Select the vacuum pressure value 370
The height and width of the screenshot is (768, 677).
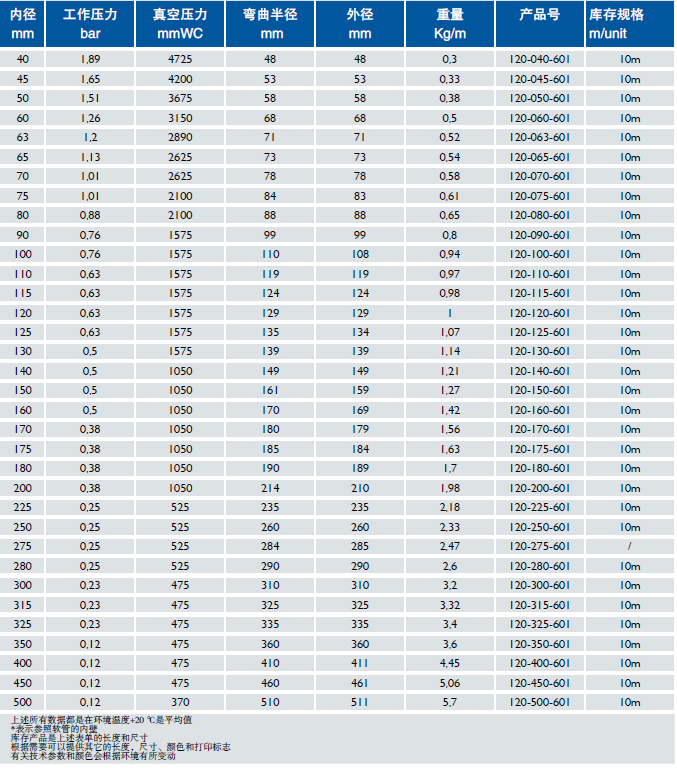pyautogui.click(x=180, y=702)
